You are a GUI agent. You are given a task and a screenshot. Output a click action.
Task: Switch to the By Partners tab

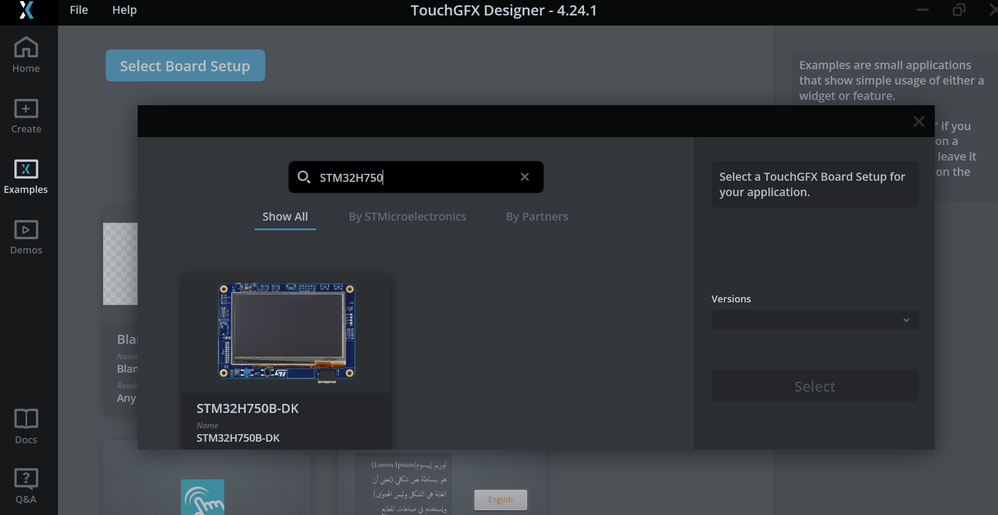coord(537,216)
